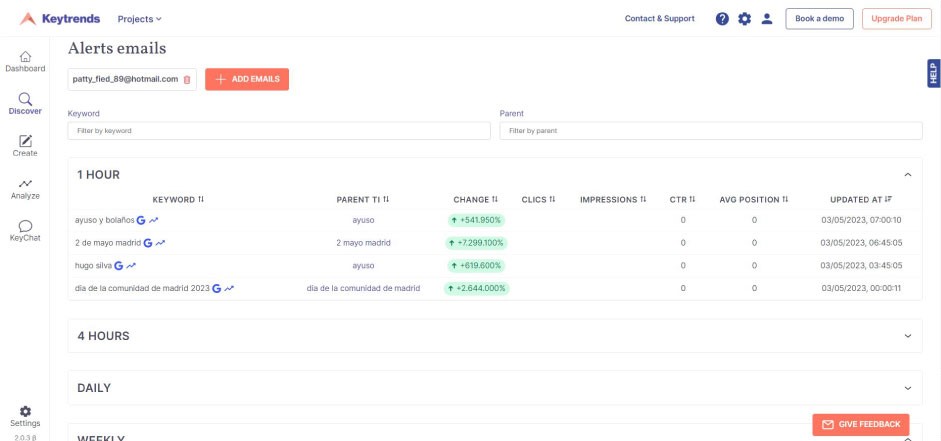Sort by Avg Position column

(754, 199)
